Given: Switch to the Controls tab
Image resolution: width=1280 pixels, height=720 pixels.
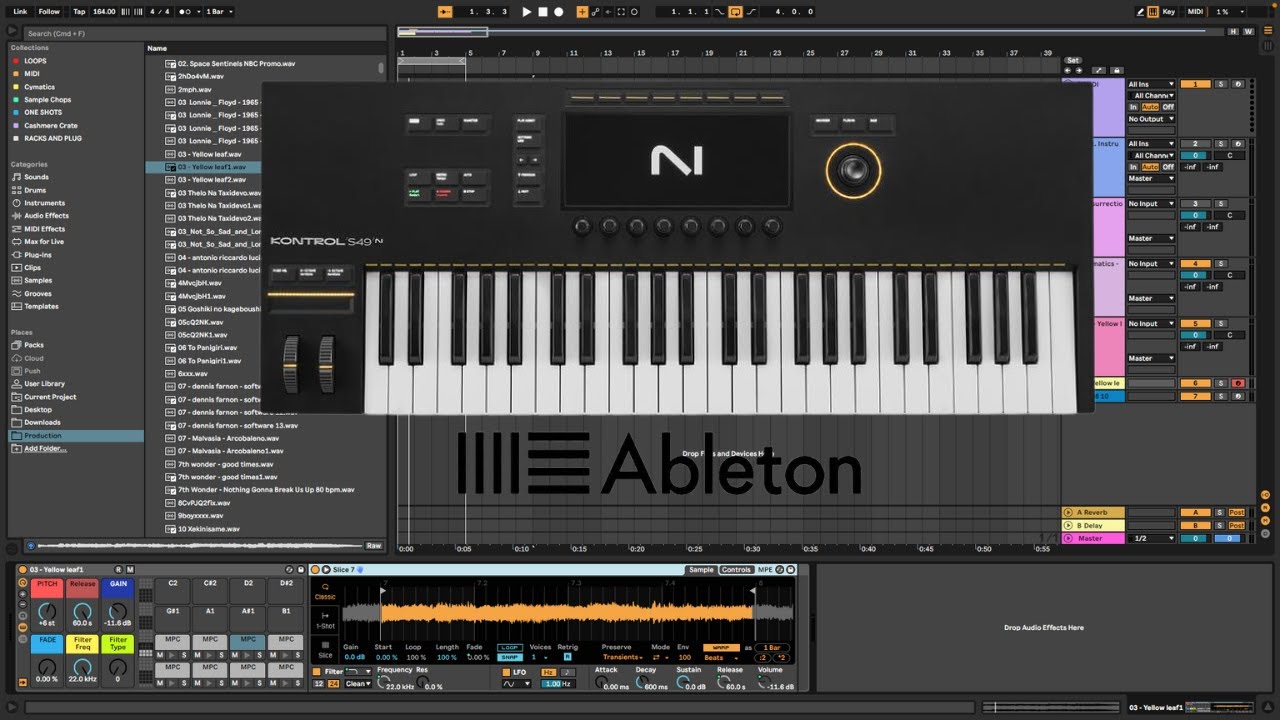Looking at the screenshot, I should pos(736,570).
